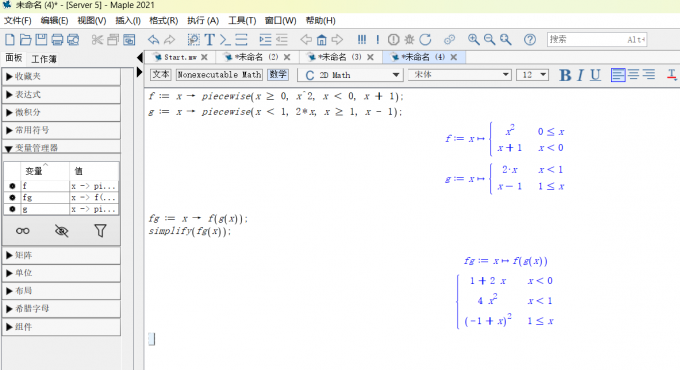
Task: Execute selection with the single exclamation icon
Action: [x=378, y=40]
